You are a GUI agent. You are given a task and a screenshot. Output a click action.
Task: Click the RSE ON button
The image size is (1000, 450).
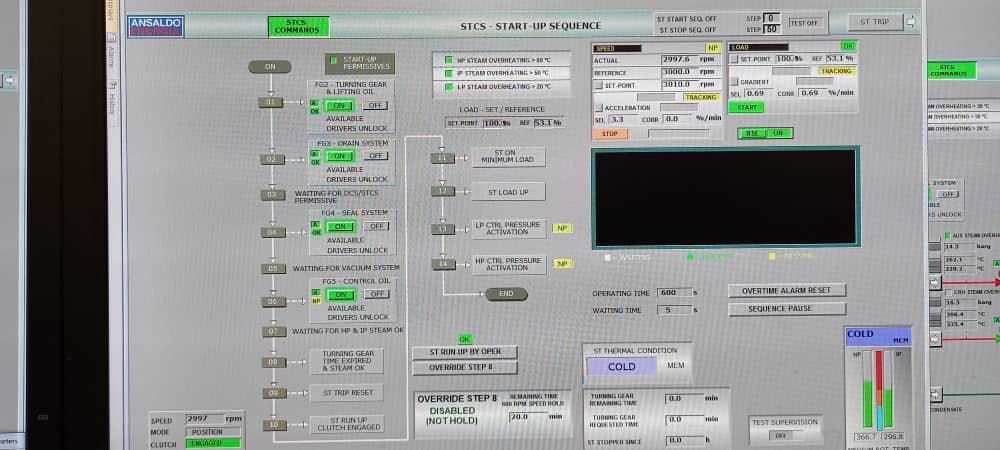pyautogui.click(x=765, y=133)
